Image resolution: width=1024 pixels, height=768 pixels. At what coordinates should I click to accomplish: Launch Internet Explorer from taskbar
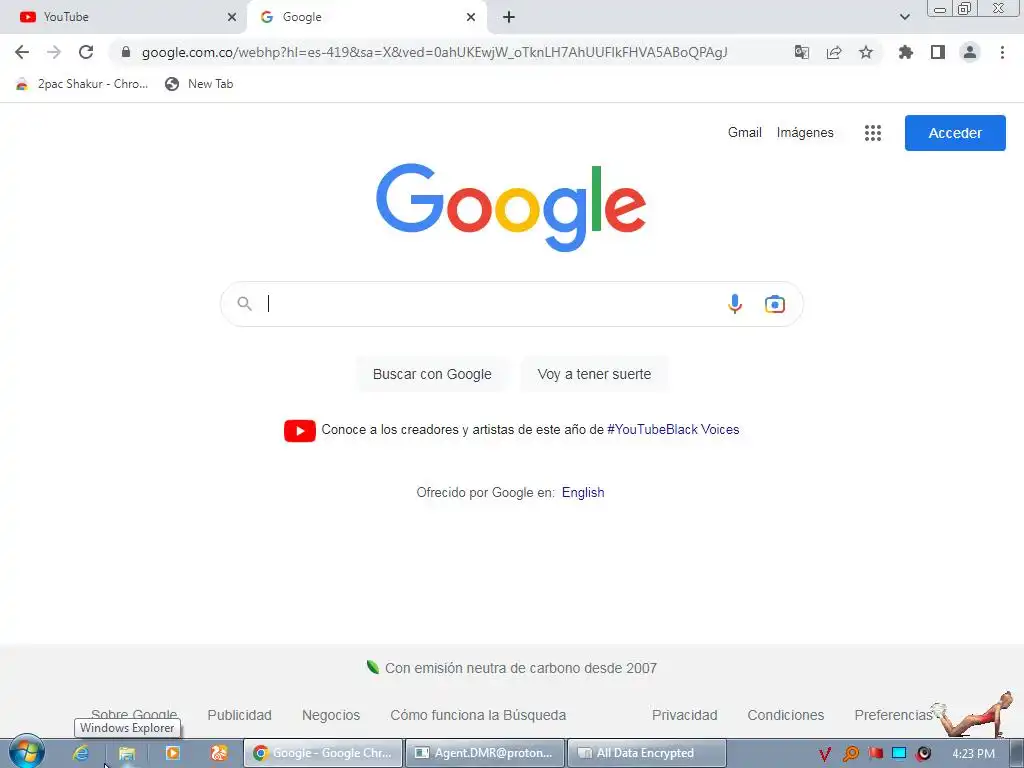[81, 753]
